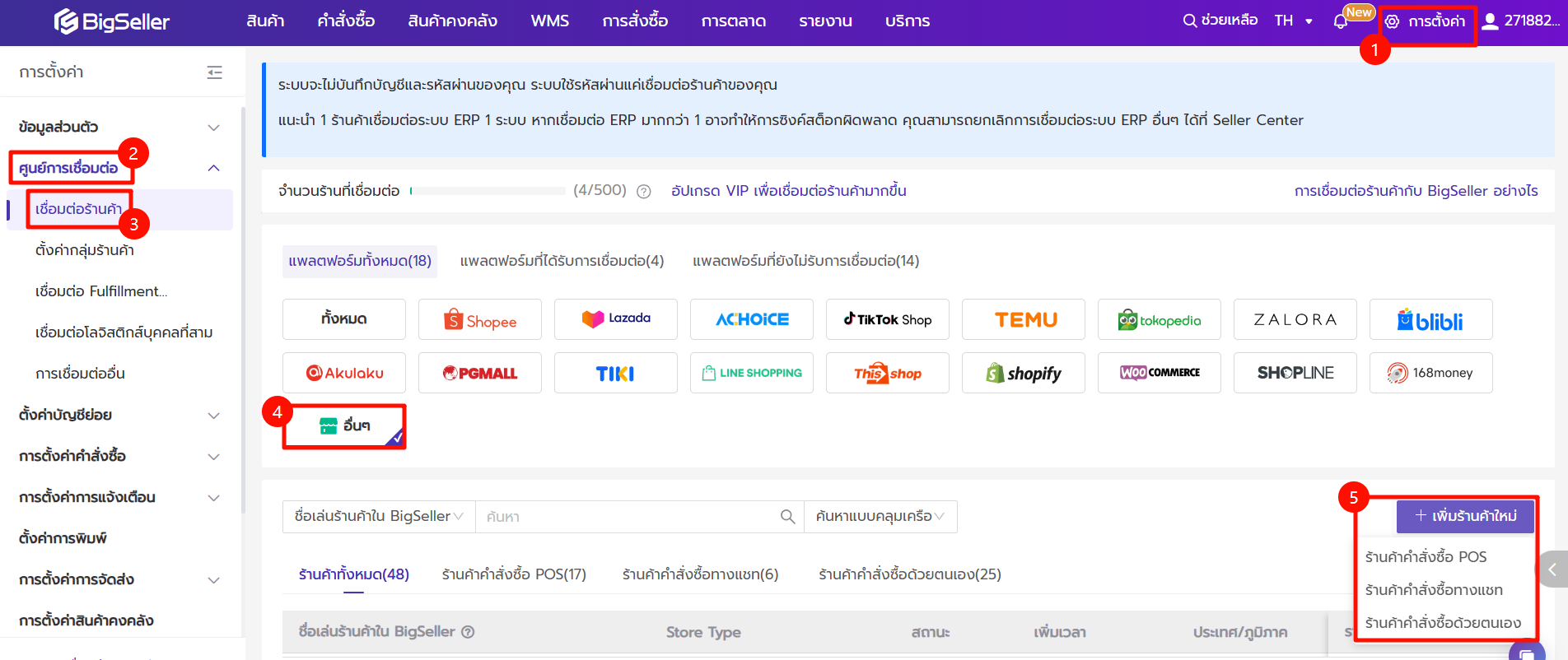Select the Shopee platform tile
1568x660 pixels.
coord(480,320)
